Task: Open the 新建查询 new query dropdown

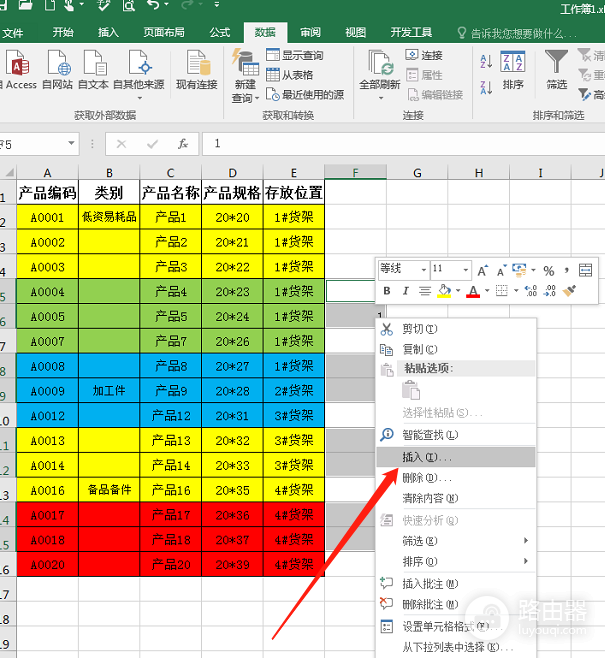Action: tap(245, 76)
